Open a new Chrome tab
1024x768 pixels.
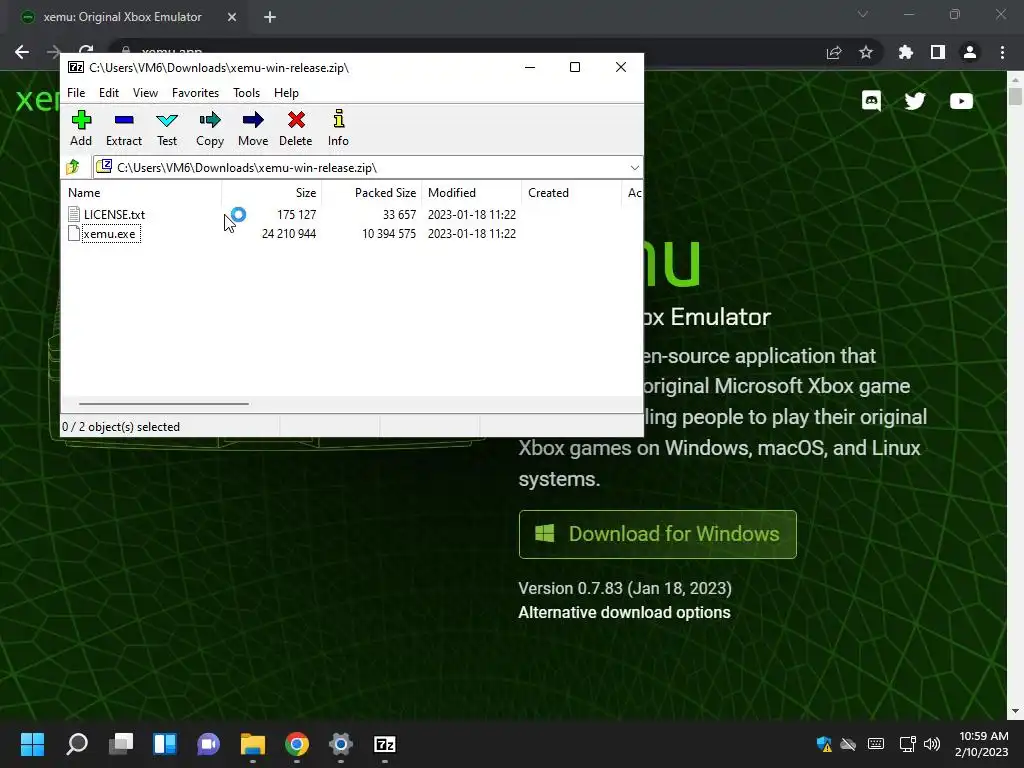(x=270, y=17)
